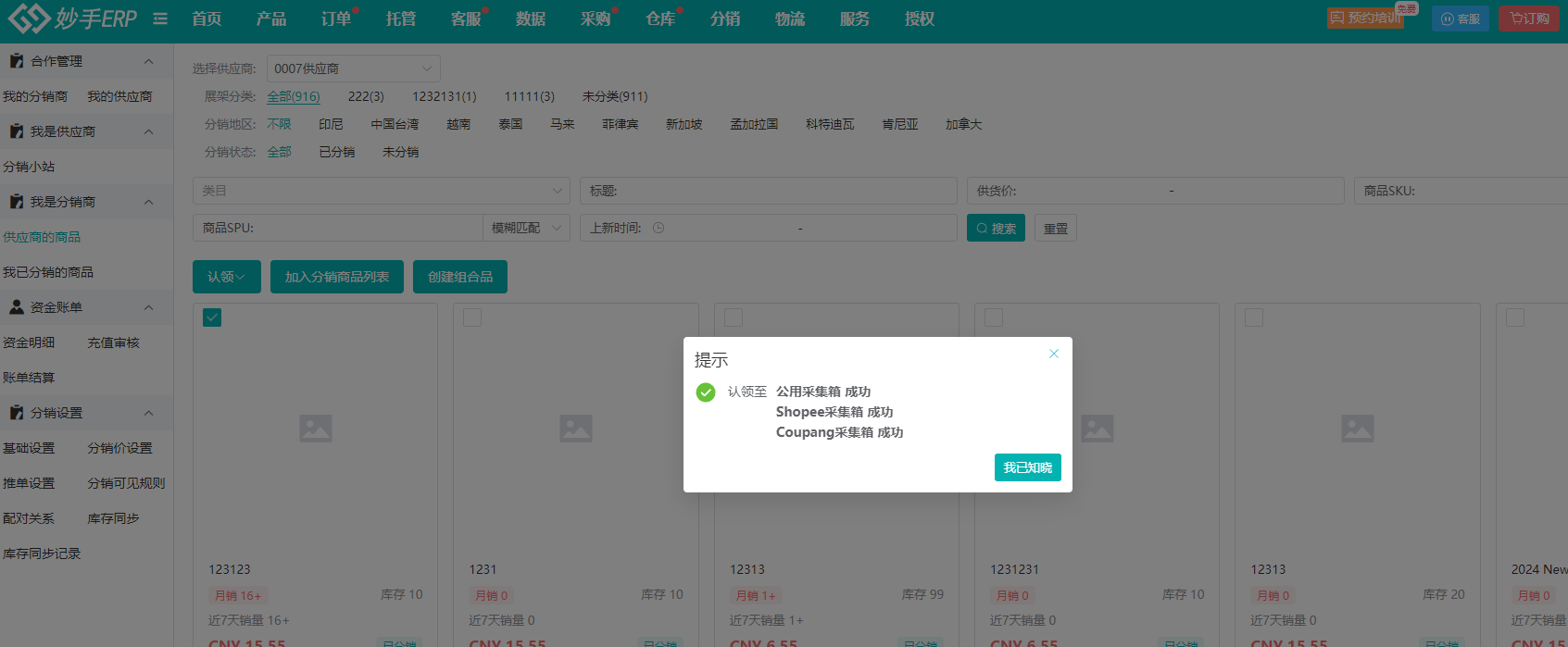
Task: Open 订单 in top navigation
Action: (336, 19)
